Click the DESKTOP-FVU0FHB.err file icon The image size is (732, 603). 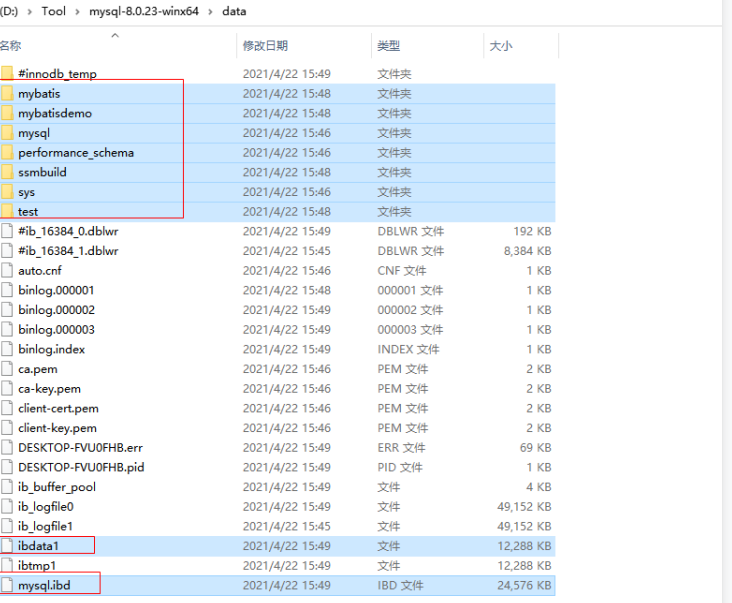(x=7, y=447)
